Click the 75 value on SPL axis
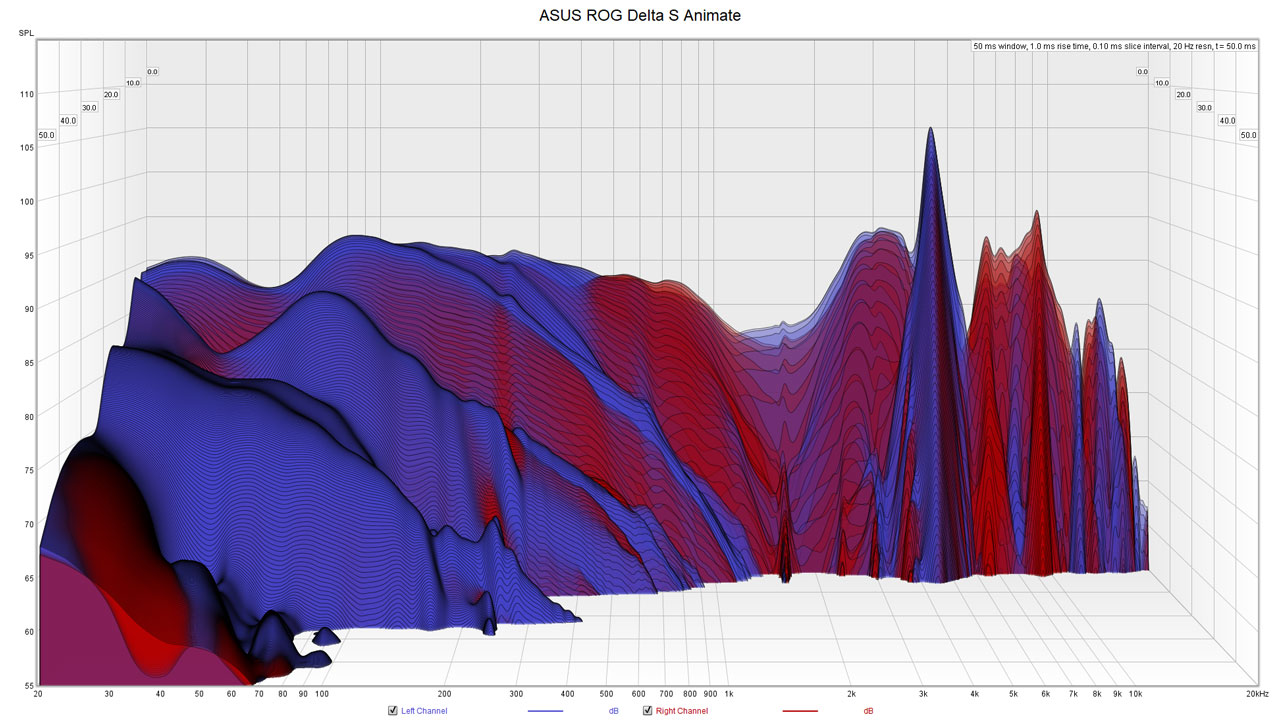1280x720 pixels. tap(29, 470)
